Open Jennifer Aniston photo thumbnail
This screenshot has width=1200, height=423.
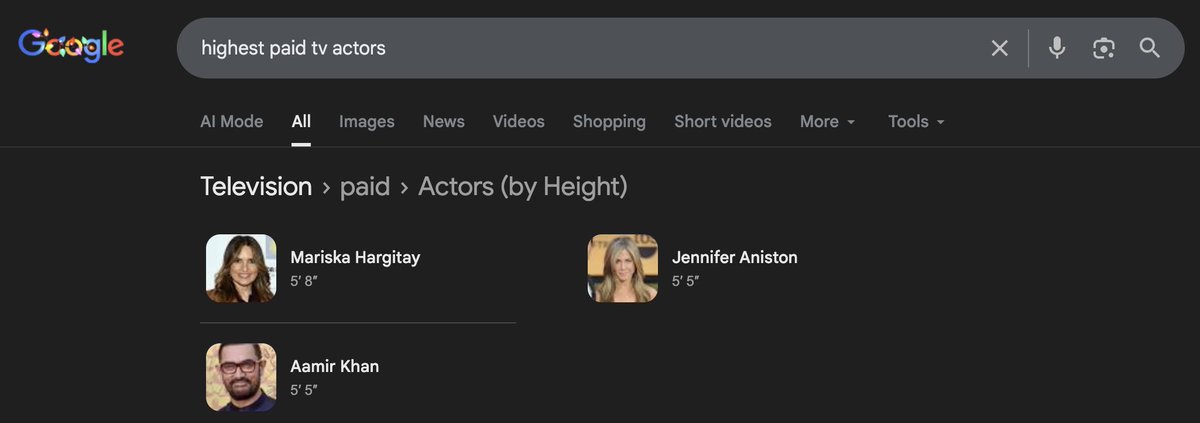click(x=623, y=268)
